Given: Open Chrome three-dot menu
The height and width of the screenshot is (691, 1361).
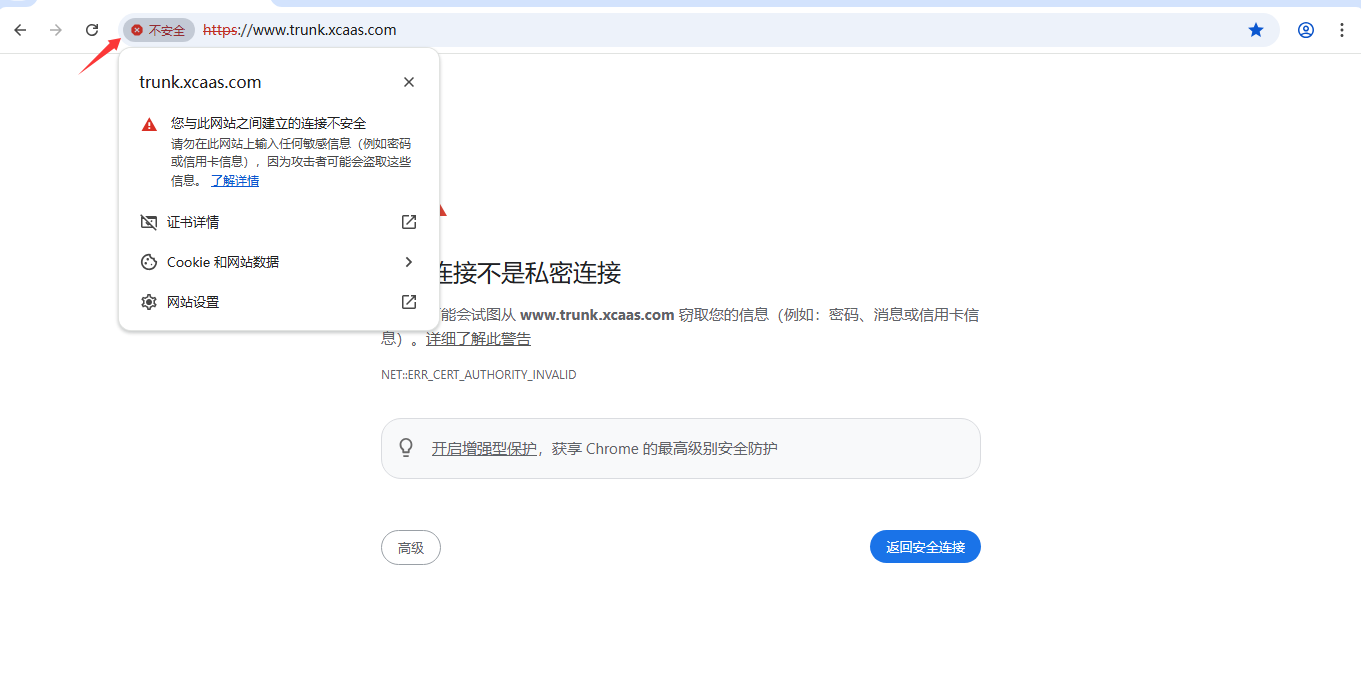Looking at the screenshot, I should [1342, 30].
